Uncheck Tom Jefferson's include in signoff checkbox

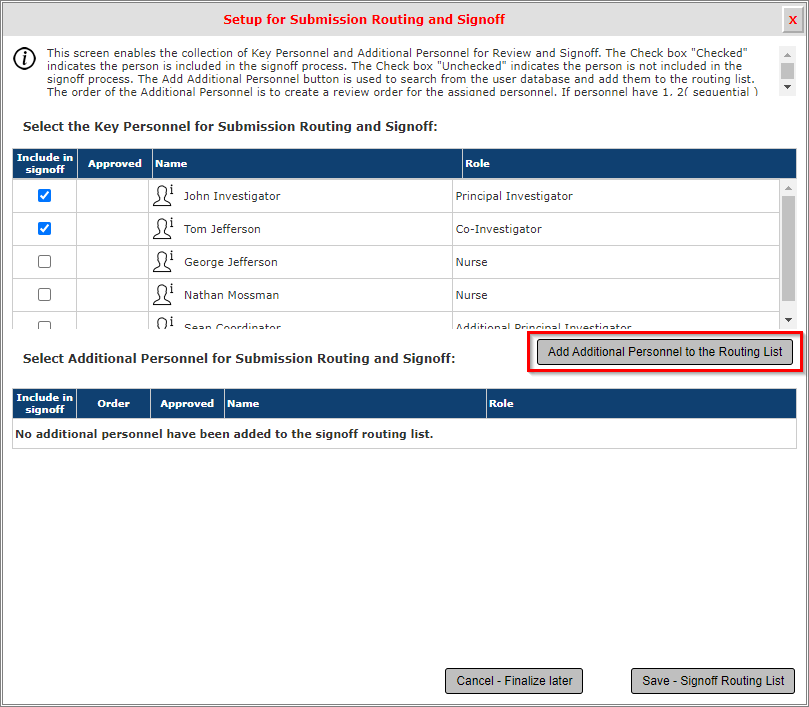pos(44,229)
